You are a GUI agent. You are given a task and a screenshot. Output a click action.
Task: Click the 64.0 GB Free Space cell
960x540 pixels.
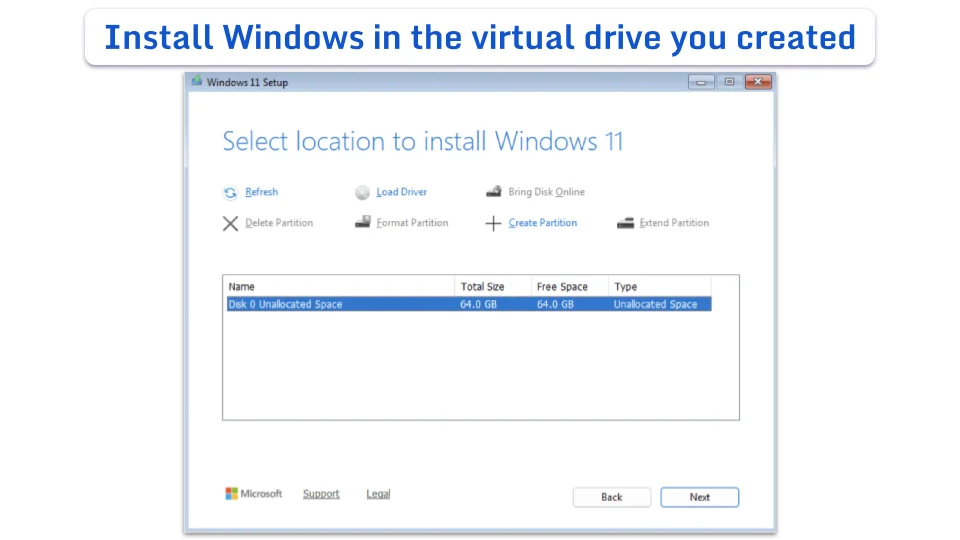(555, 304)
